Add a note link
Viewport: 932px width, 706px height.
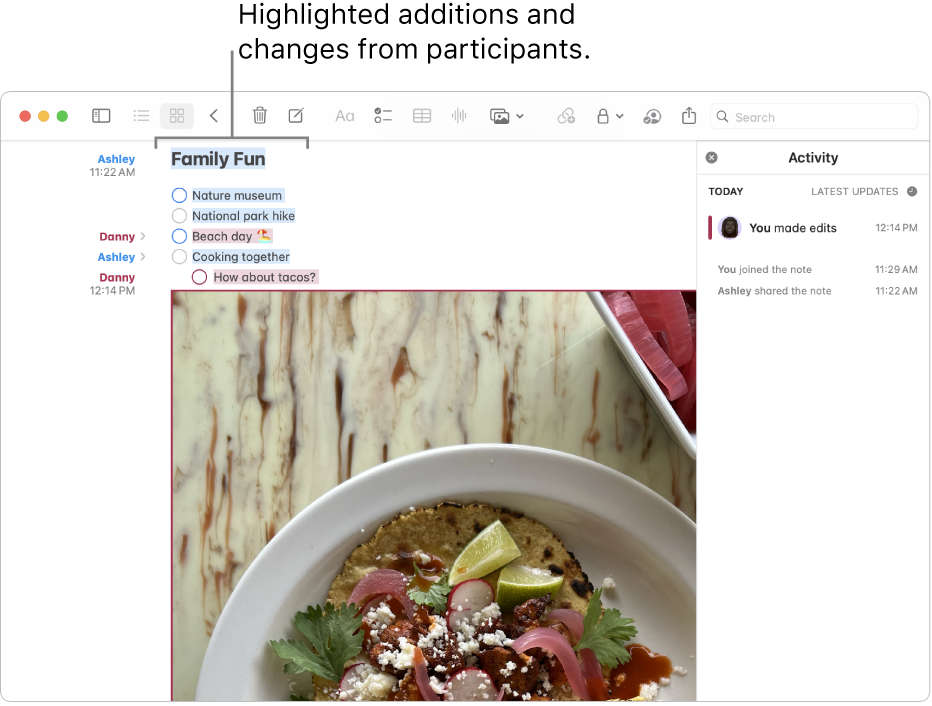click(566, 116)
